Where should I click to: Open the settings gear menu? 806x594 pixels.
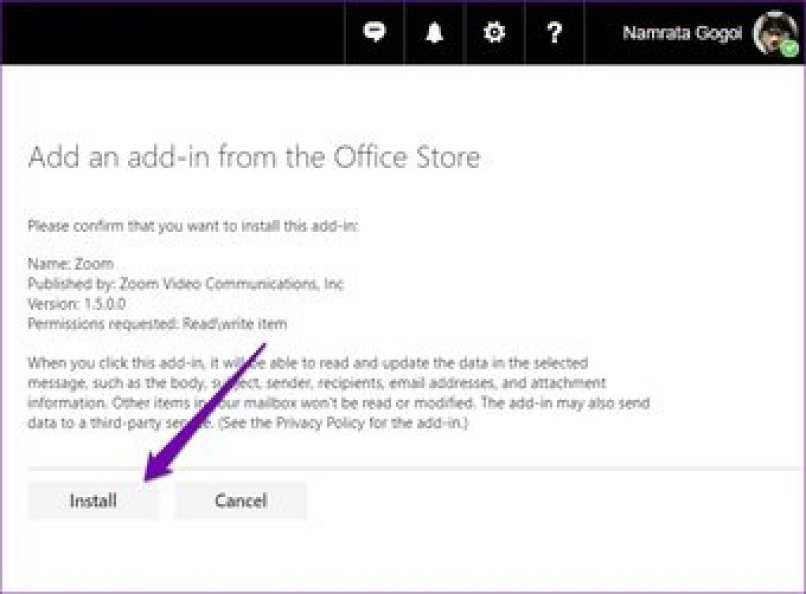(494, 33)
